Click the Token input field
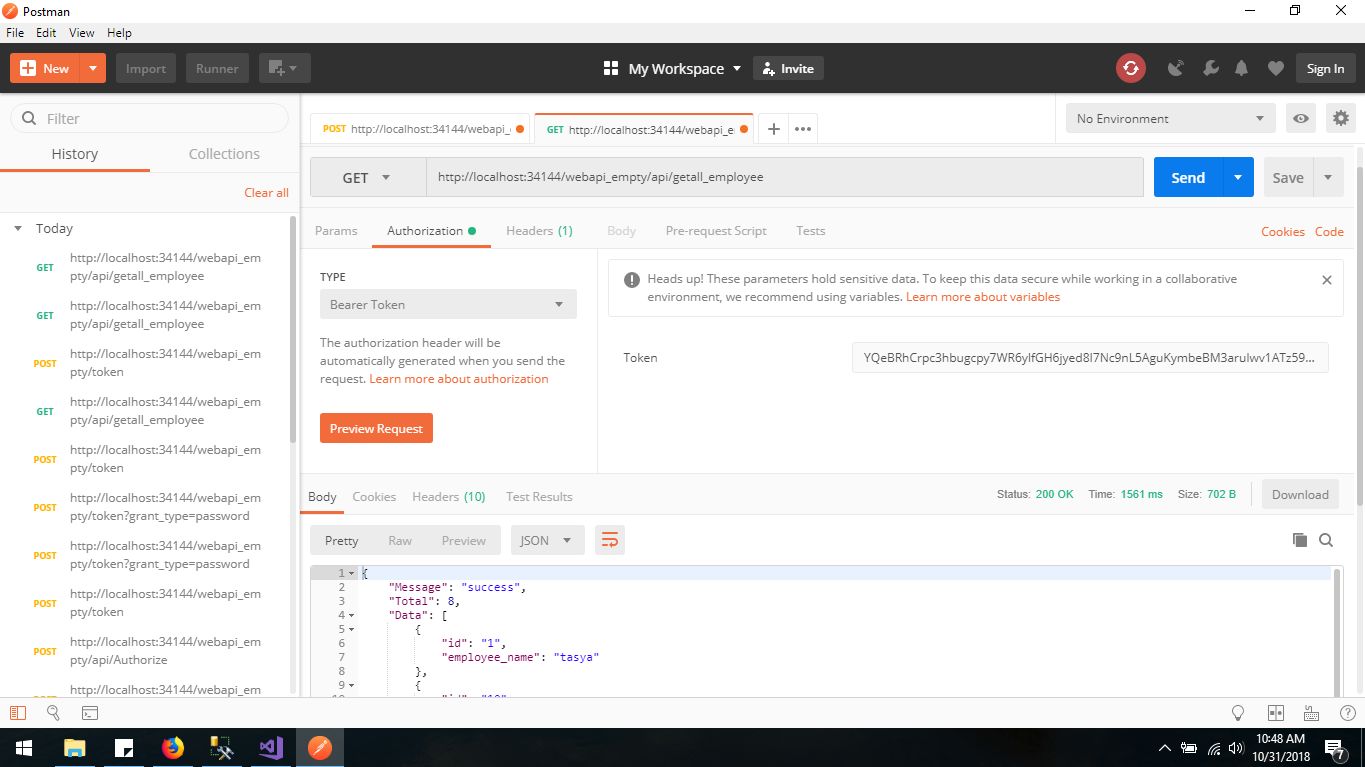 [1089, 358]
